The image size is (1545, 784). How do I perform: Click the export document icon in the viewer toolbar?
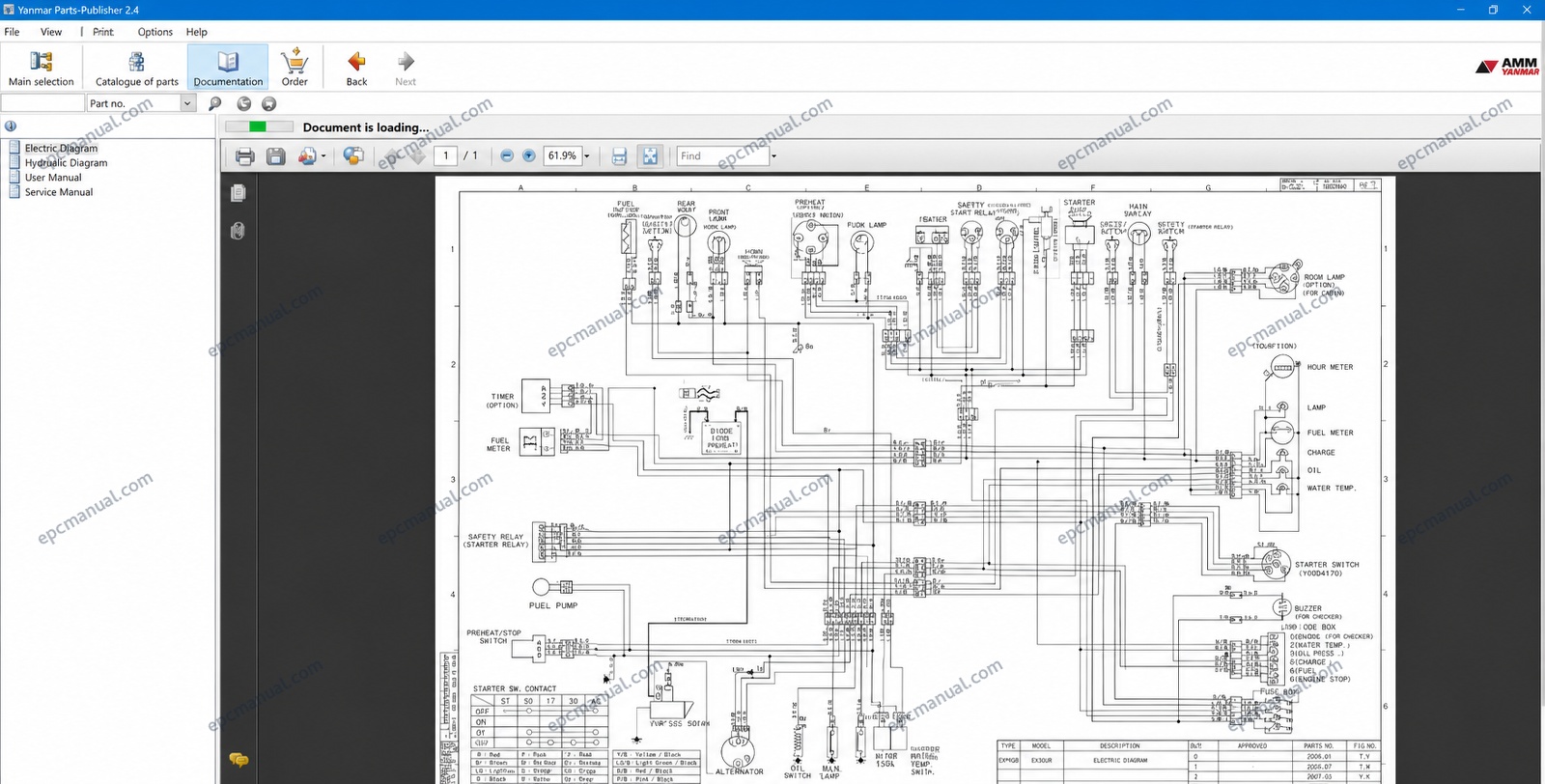(x=307, y=155)
